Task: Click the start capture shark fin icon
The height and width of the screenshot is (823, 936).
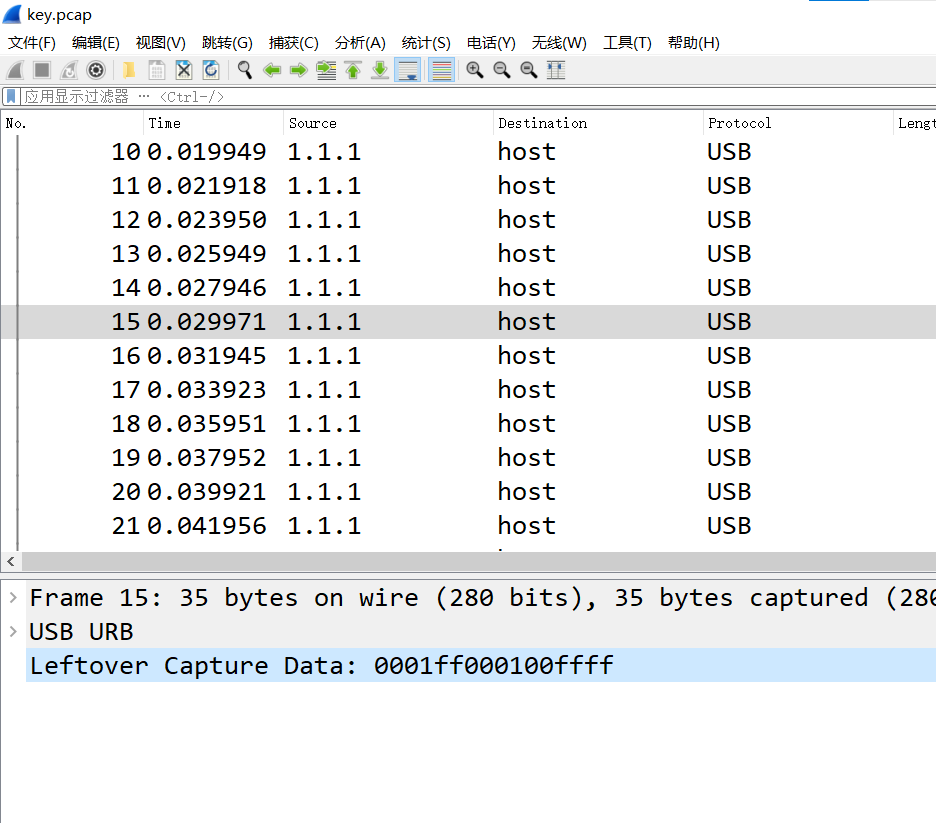Action: [15, 70]
